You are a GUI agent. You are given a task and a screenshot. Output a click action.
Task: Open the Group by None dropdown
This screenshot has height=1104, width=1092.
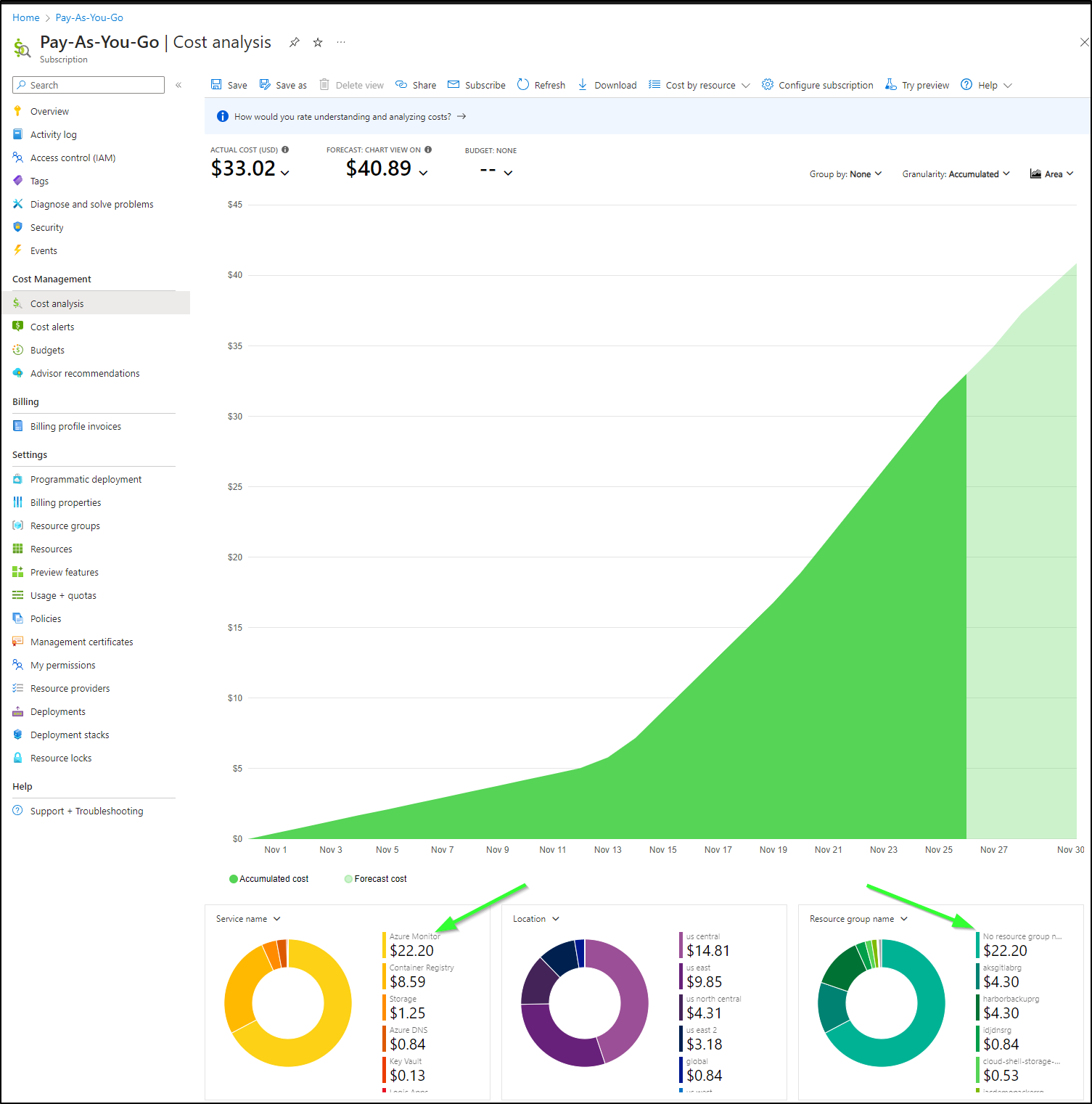846,174
